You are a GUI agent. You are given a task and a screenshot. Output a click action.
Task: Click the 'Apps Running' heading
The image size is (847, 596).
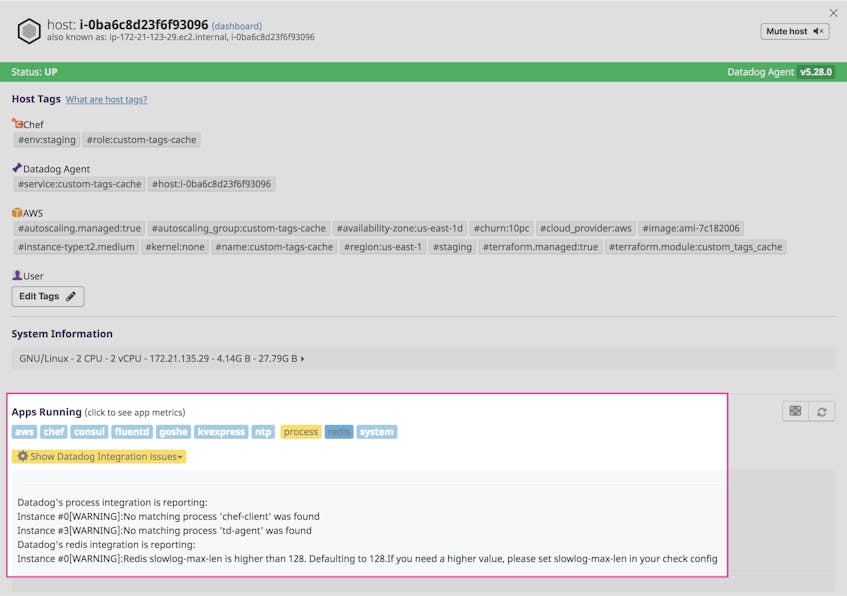pyautogui.click(x=46, y=412)
